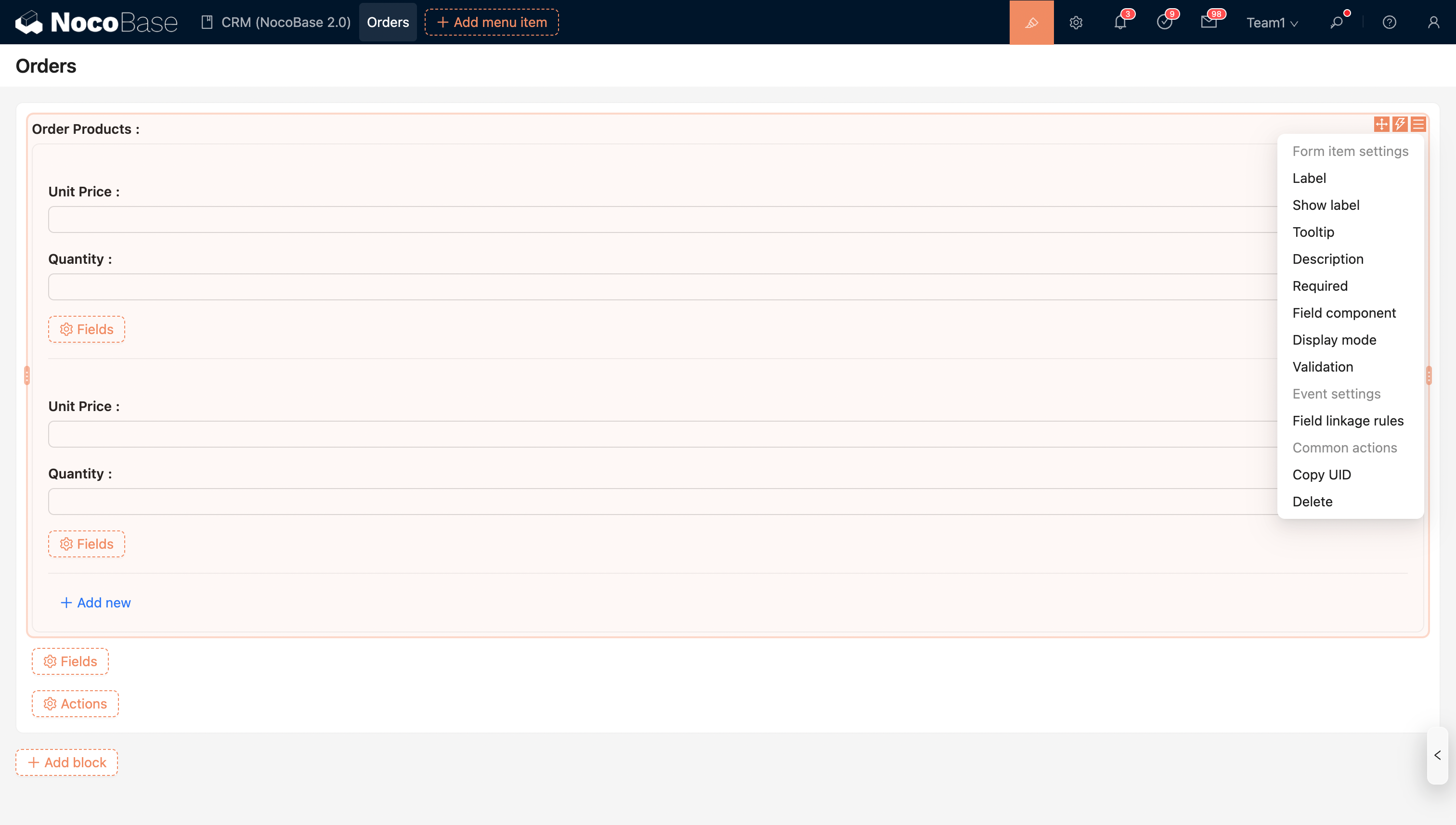Open the notifications bell icon
The height and width of the screenshot is (825, 1456).
(1120, 22)
